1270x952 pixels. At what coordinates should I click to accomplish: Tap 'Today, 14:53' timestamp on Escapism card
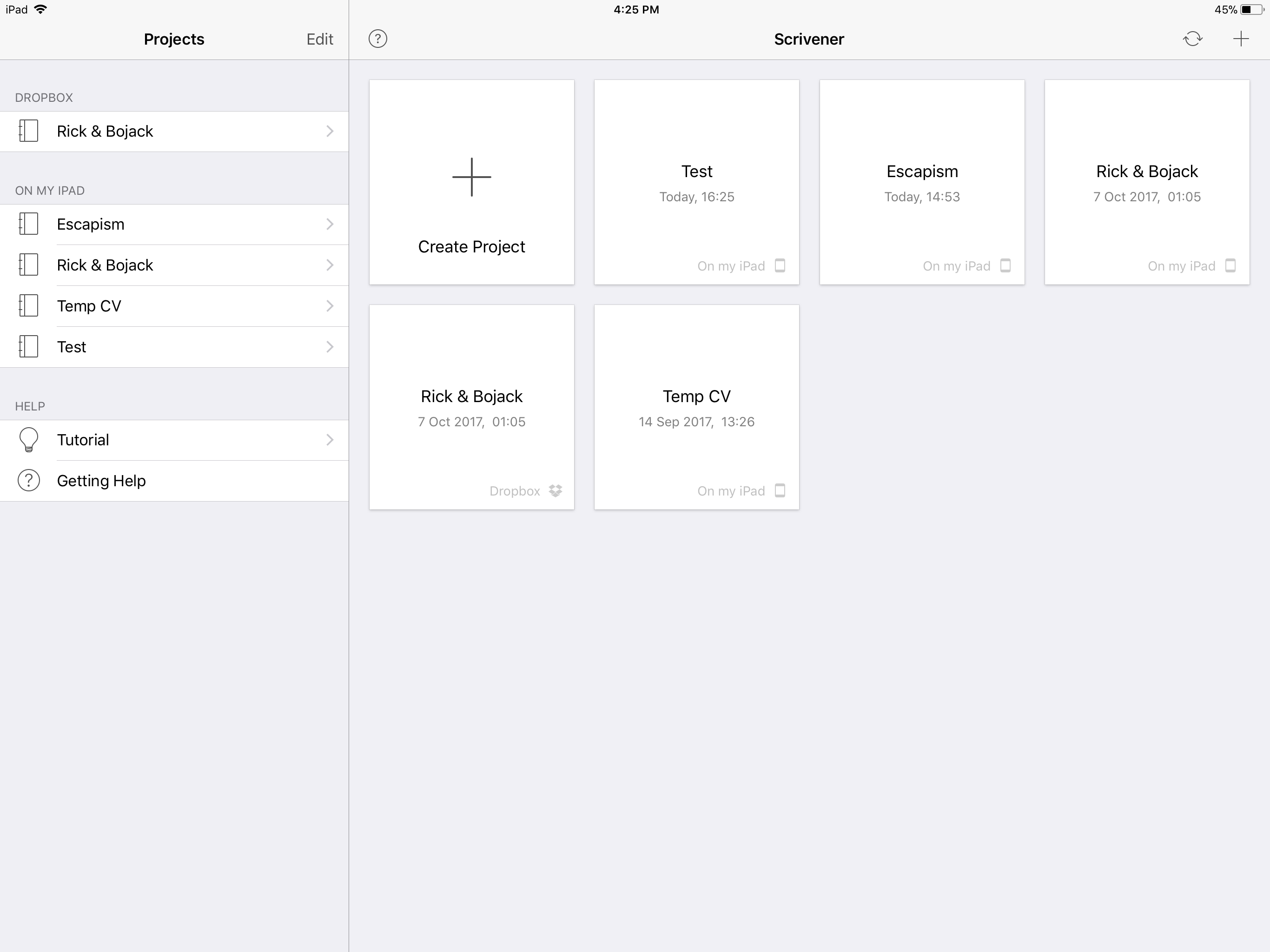pyautogui.click(x=921, y=197)
